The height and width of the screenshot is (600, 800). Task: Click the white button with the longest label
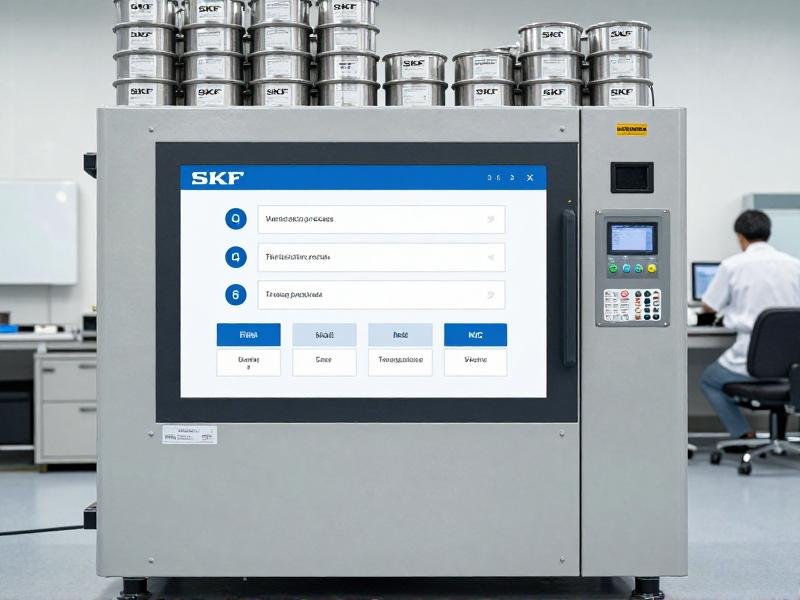click(x=401, y=362)
